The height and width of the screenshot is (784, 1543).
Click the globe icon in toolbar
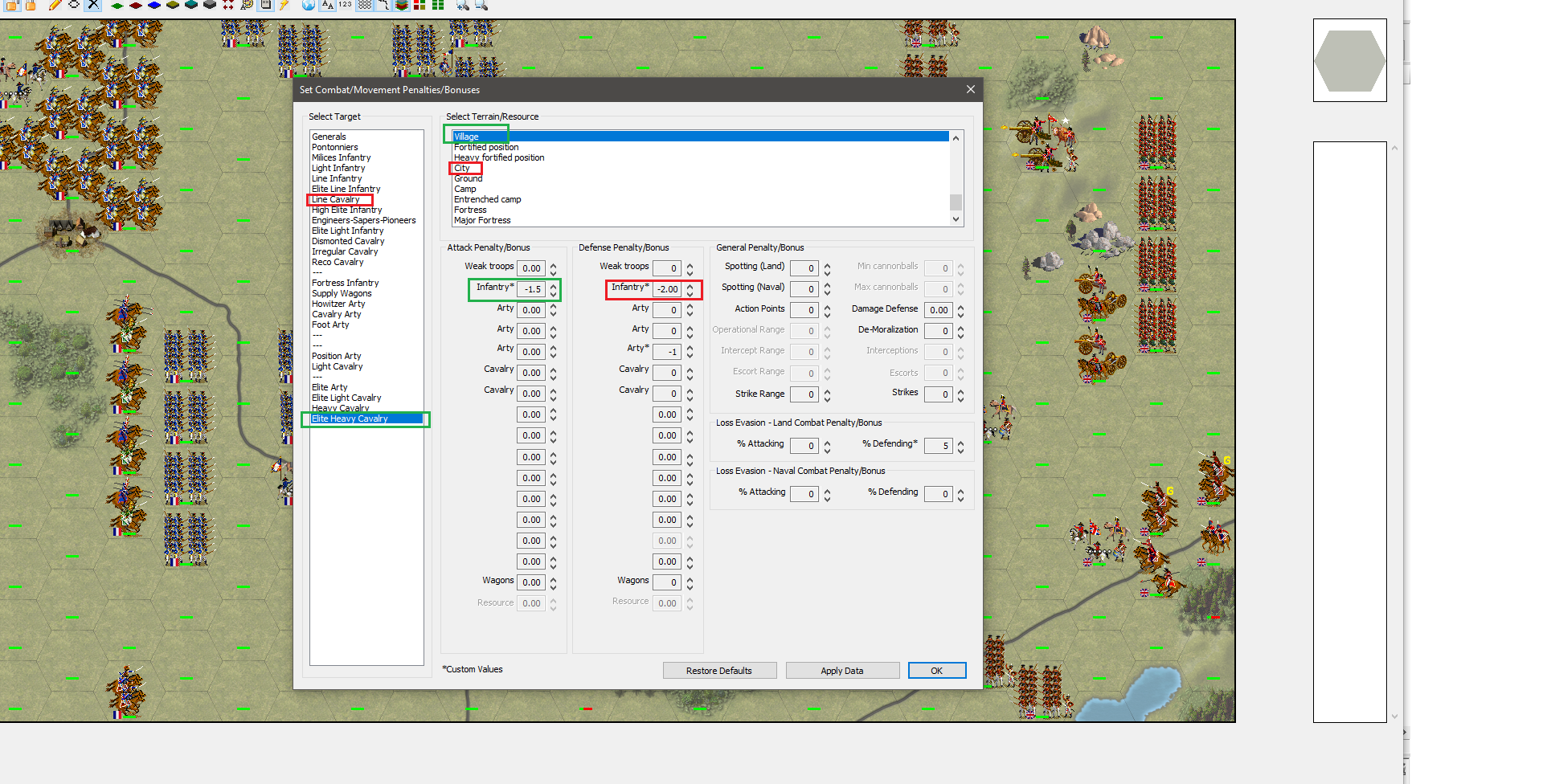coord(309,5)
